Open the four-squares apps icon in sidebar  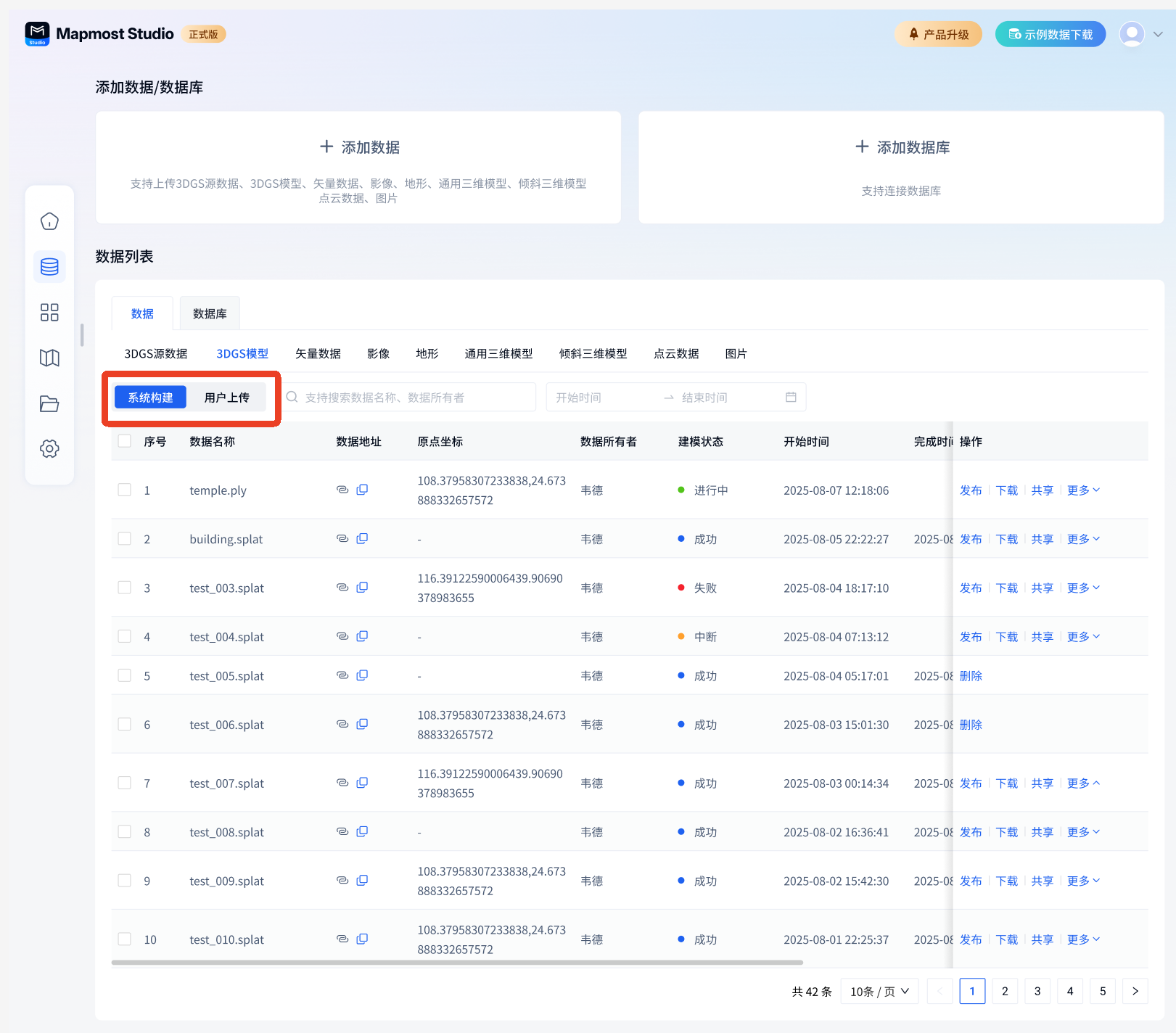pyautogui.click(x=49, y=313)
